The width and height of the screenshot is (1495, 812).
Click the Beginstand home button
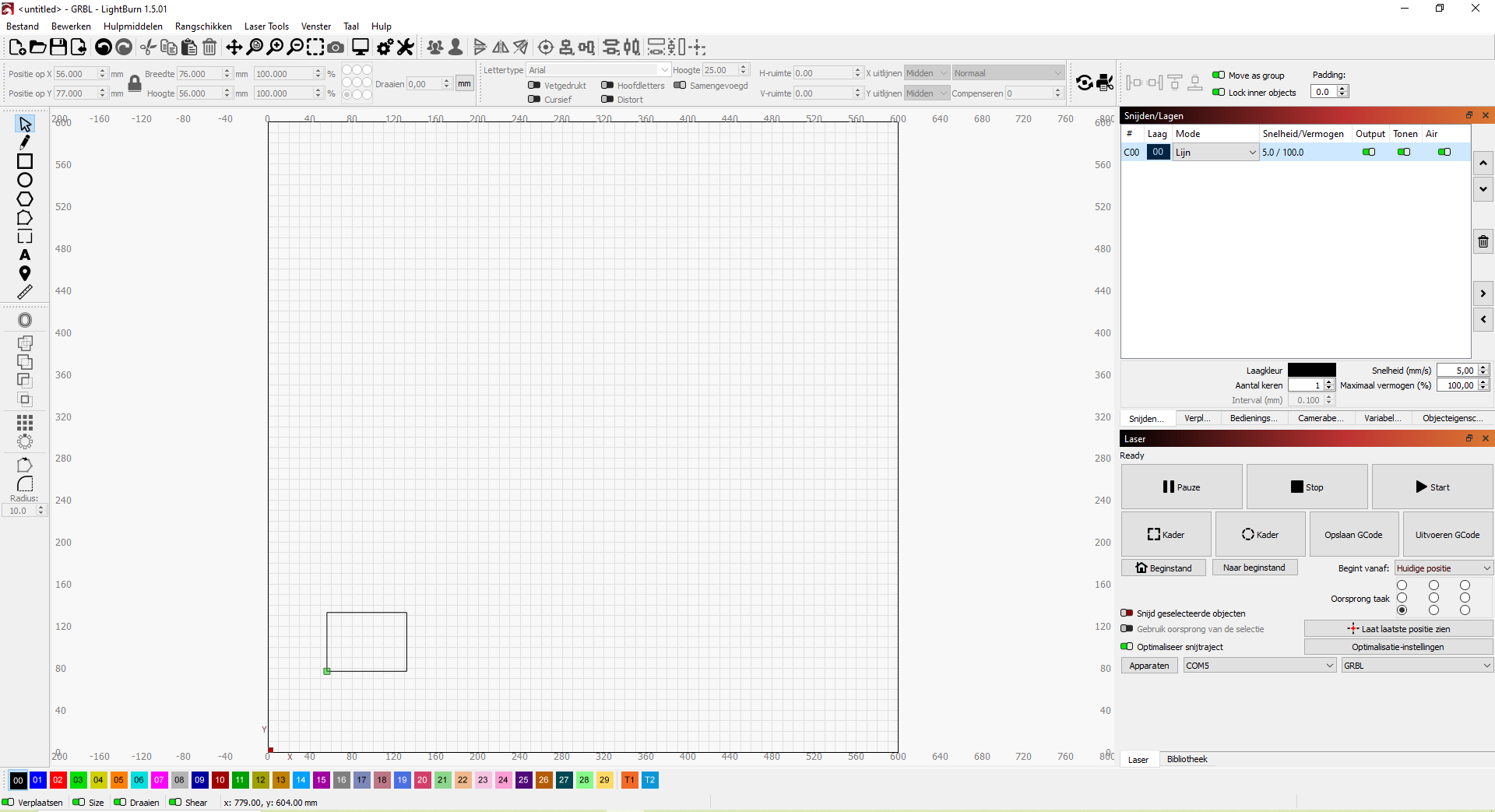click(1163, 568)
